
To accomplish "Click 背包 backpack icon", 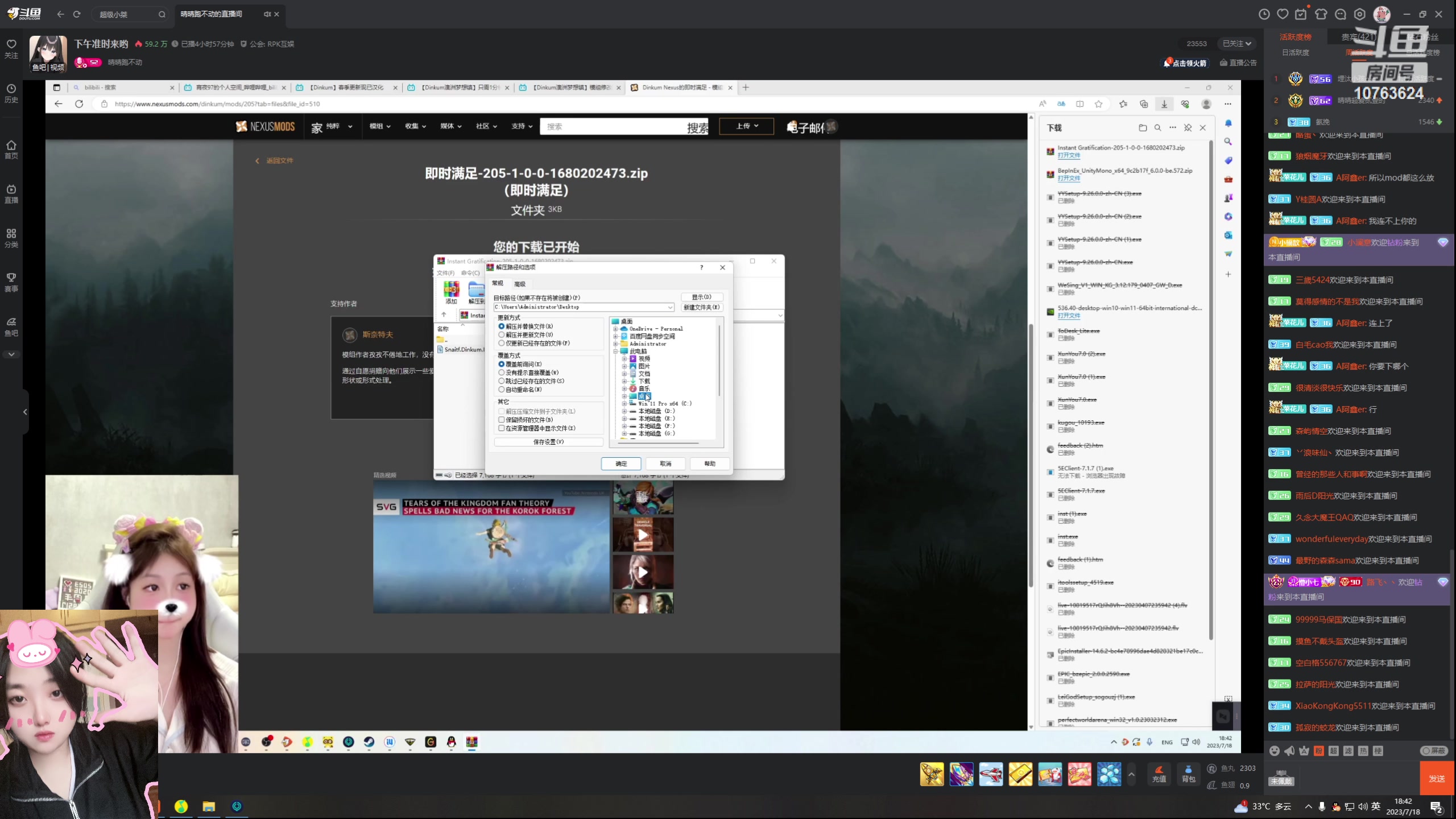I will point(1188,774).
